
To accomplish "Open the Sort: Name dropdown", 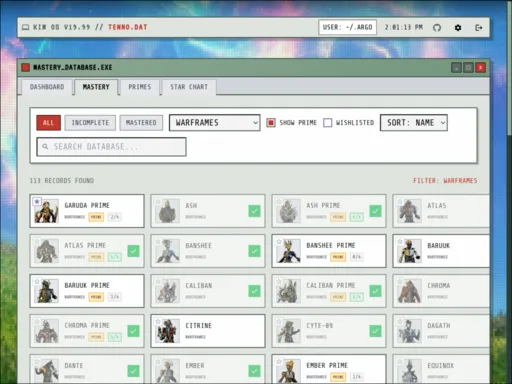I will [x=414, y=123].
